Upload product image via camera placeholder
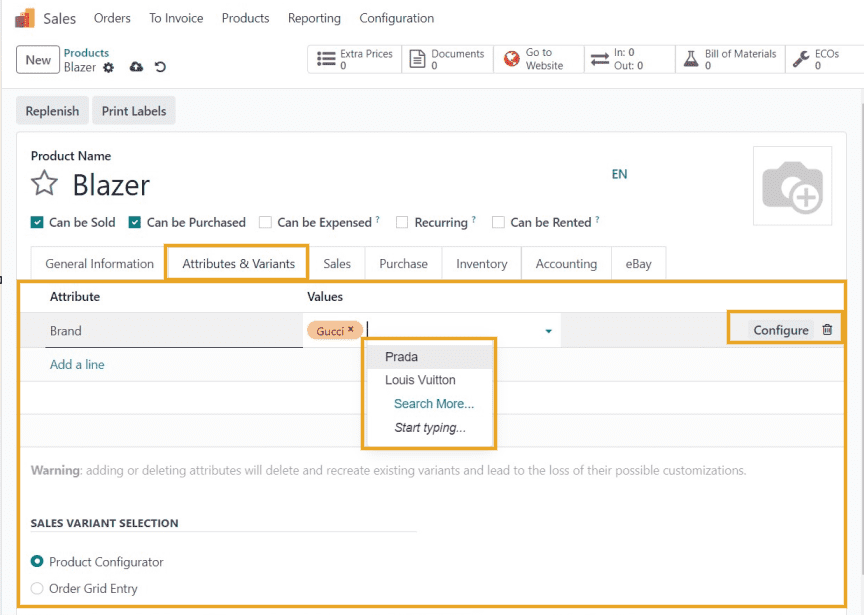Image resolution: width=864 pixels, height=615 pixels. point(792,185)
